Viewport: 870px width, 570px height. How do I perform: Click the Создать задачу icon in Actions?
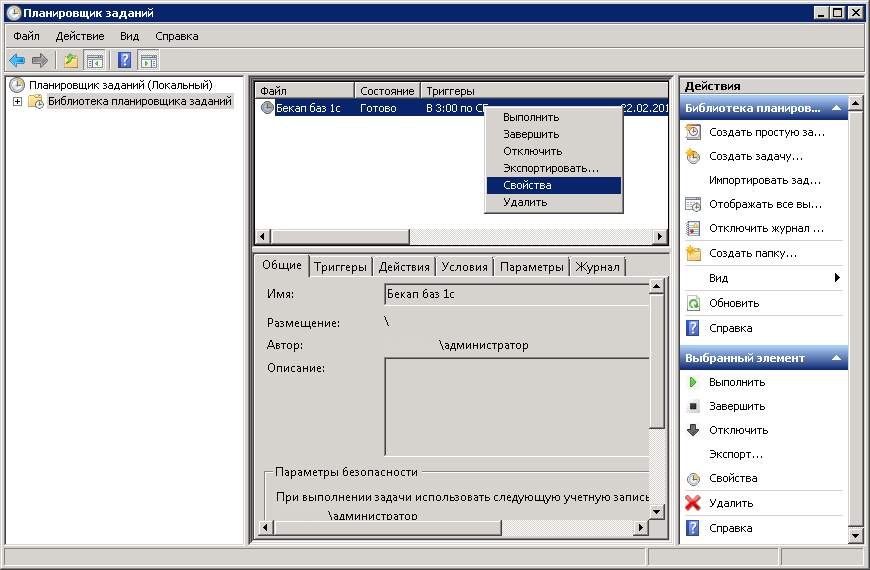point(693,156)
